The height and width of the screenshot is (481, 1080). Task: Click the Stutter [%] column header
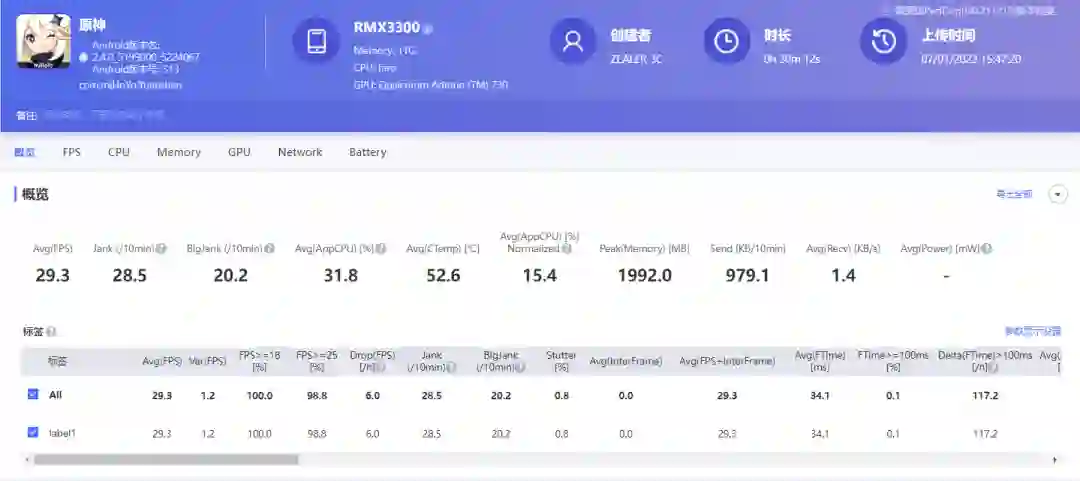click(x=561, y=361)
